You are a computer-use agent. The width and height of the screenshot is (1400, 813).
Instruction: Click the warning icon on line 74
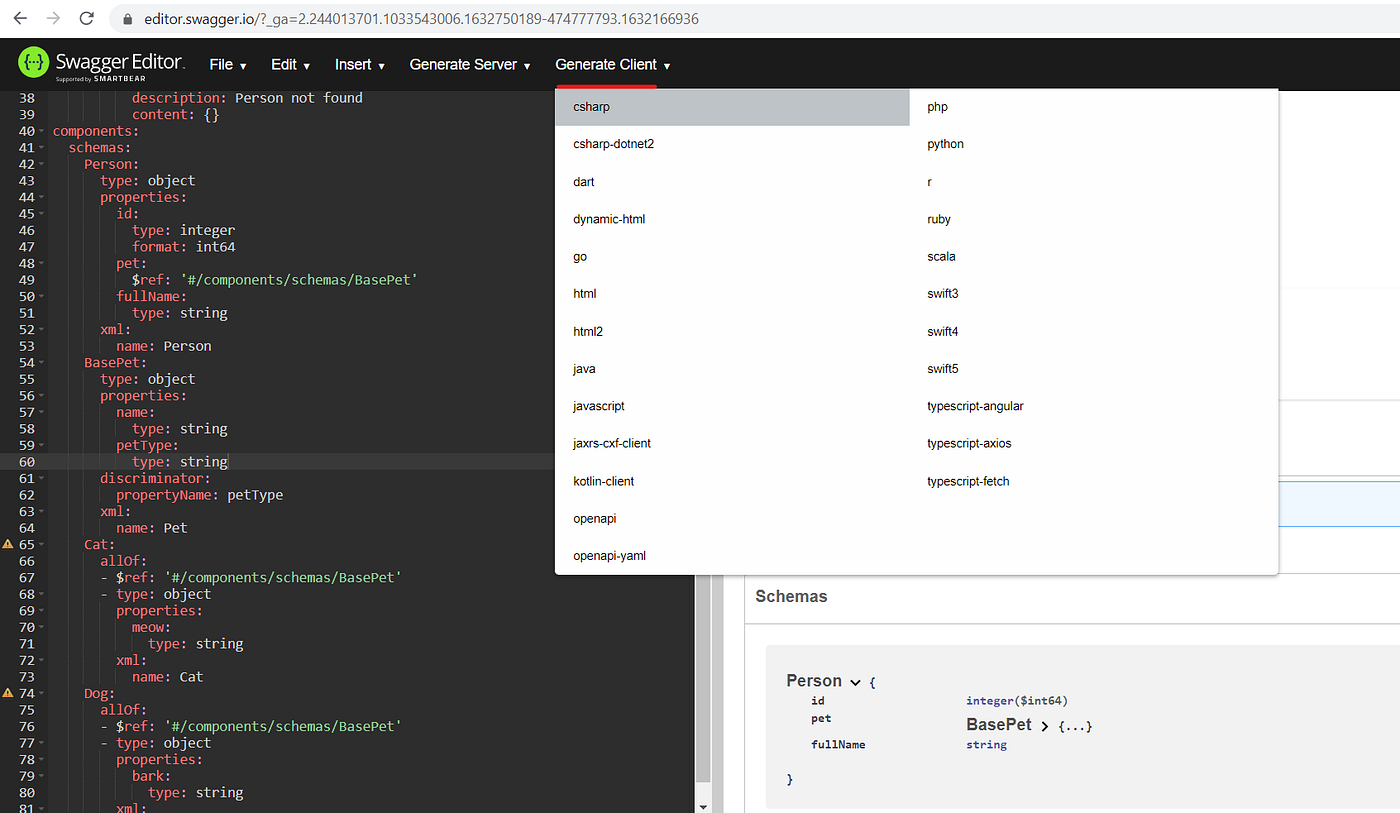[x=10, y=692]
